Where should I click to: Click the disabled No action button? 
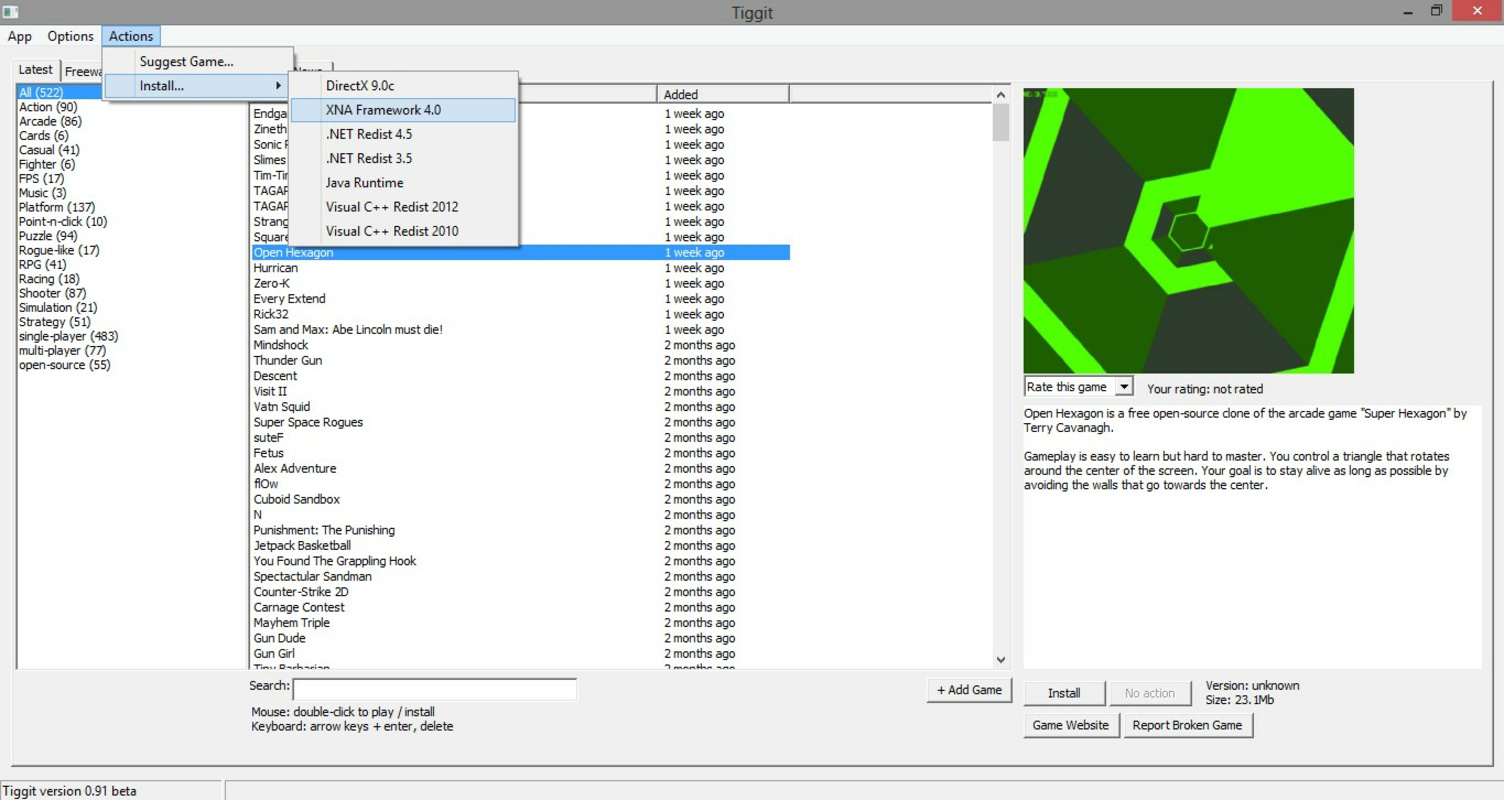point(1150,693)
